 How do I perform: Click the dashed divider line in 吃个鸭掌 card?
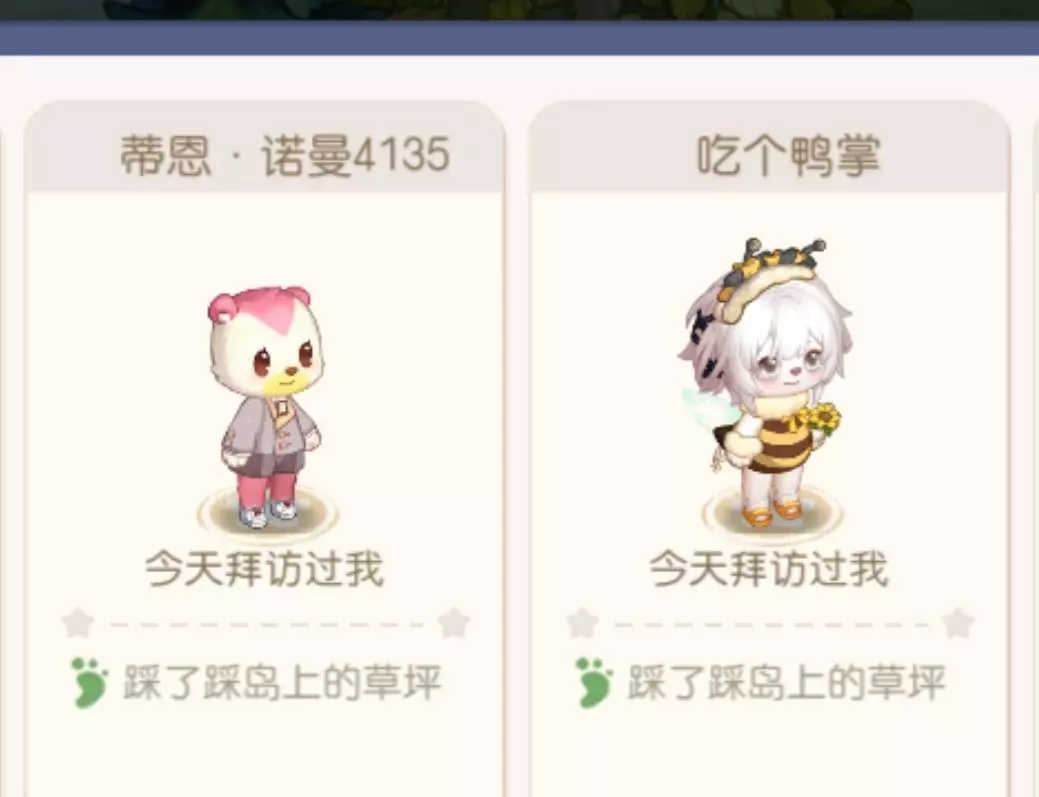point(771,624)
